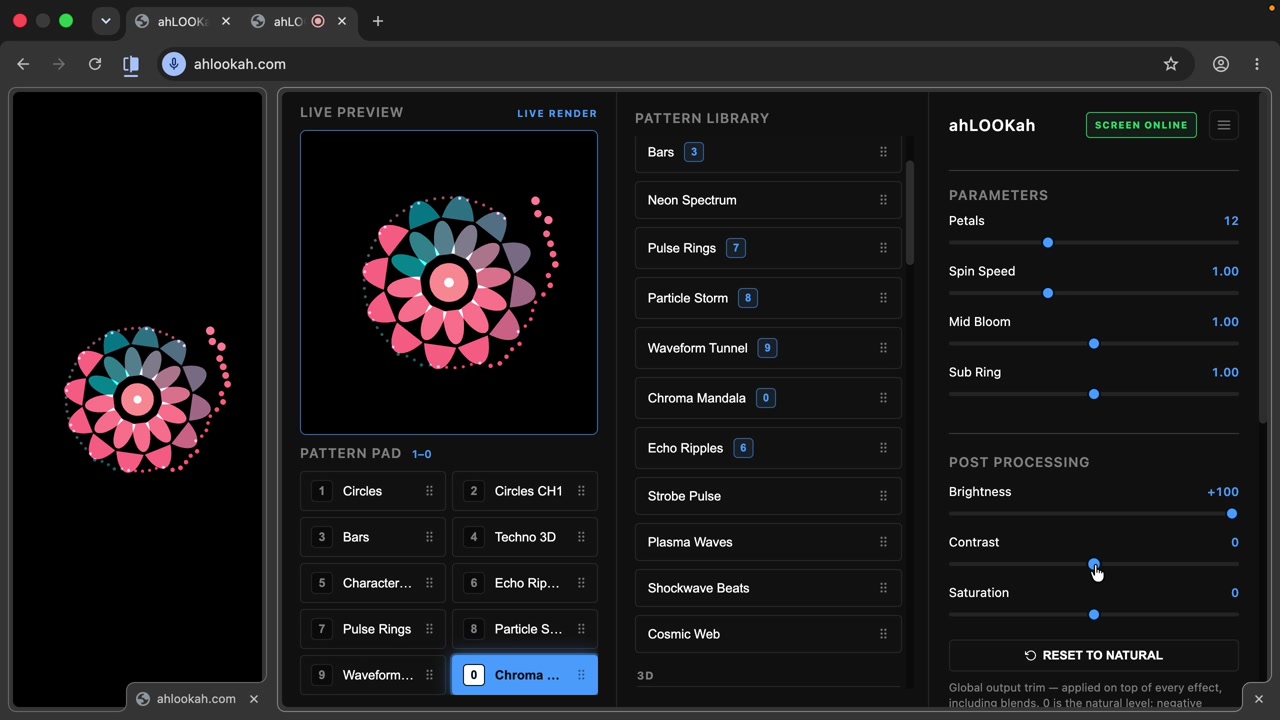Expand the browser tab search dropdown

105,21
